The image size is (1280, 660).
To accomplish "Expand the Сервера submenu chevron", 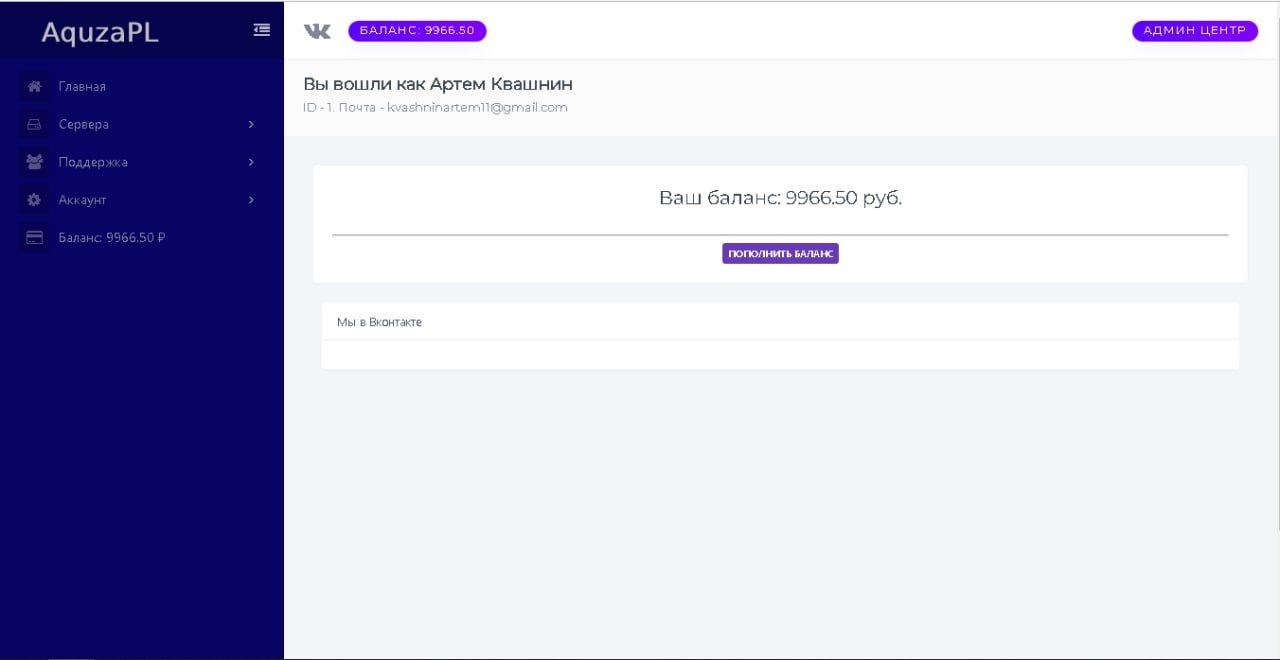I will pyautogui.click(x=251, y=125).
